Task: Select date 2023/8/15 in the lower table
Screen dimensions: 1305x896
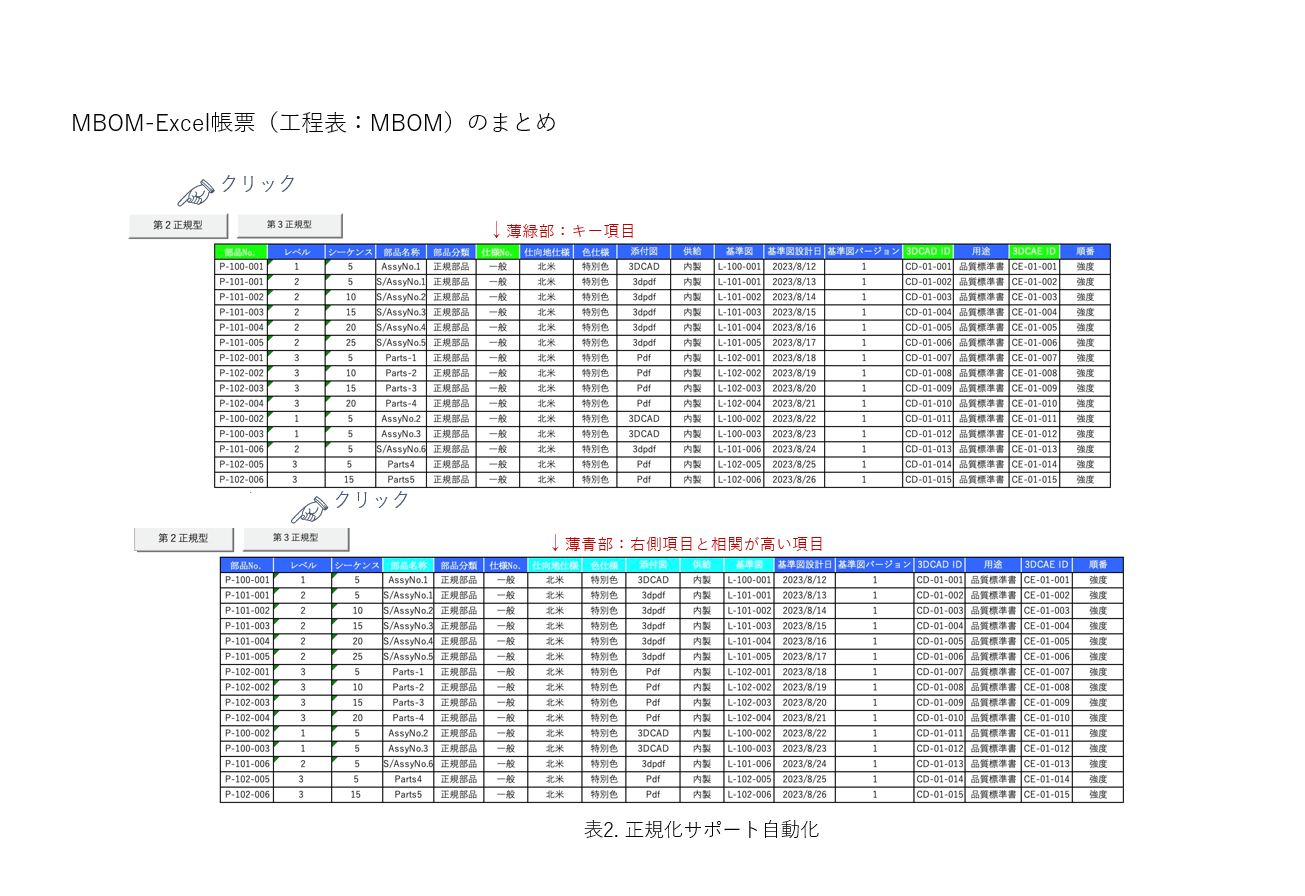Action: coord(804,626)
